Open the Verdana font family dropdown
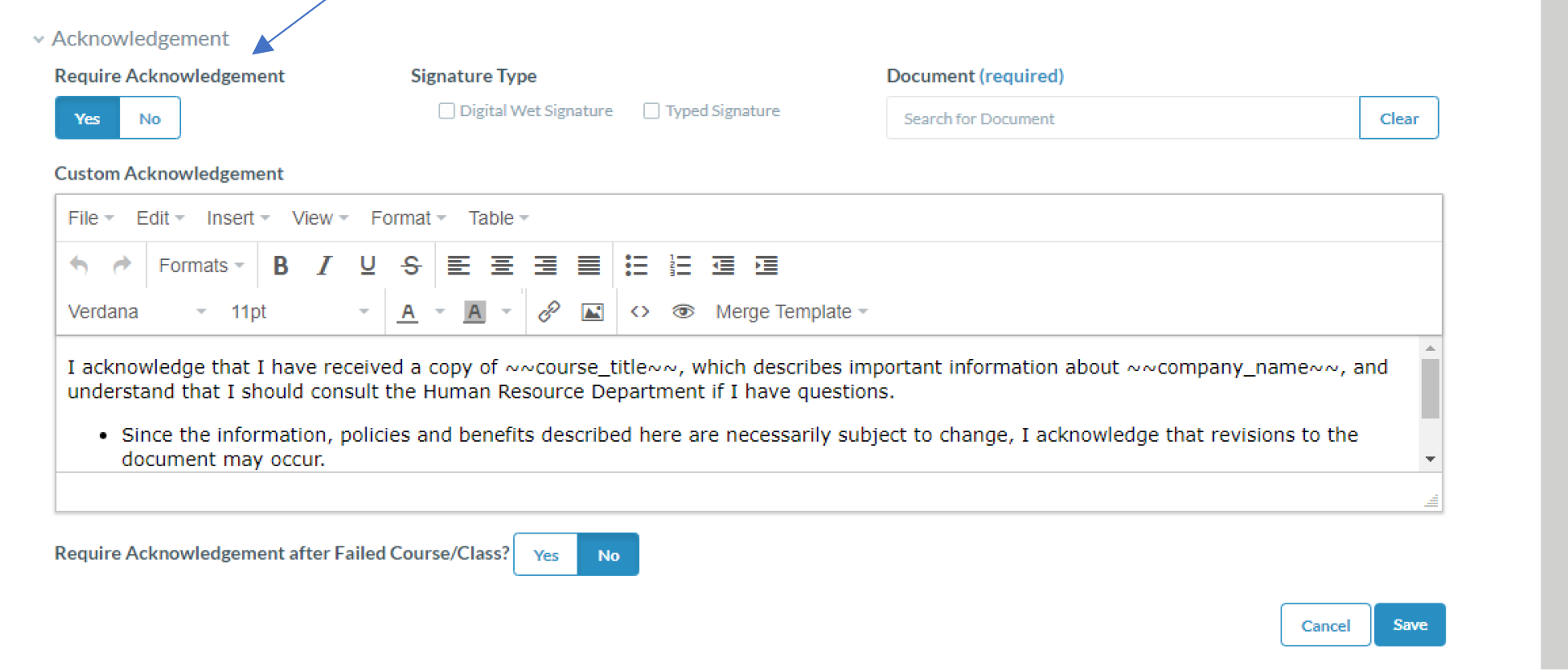 (x=136, y=312)
